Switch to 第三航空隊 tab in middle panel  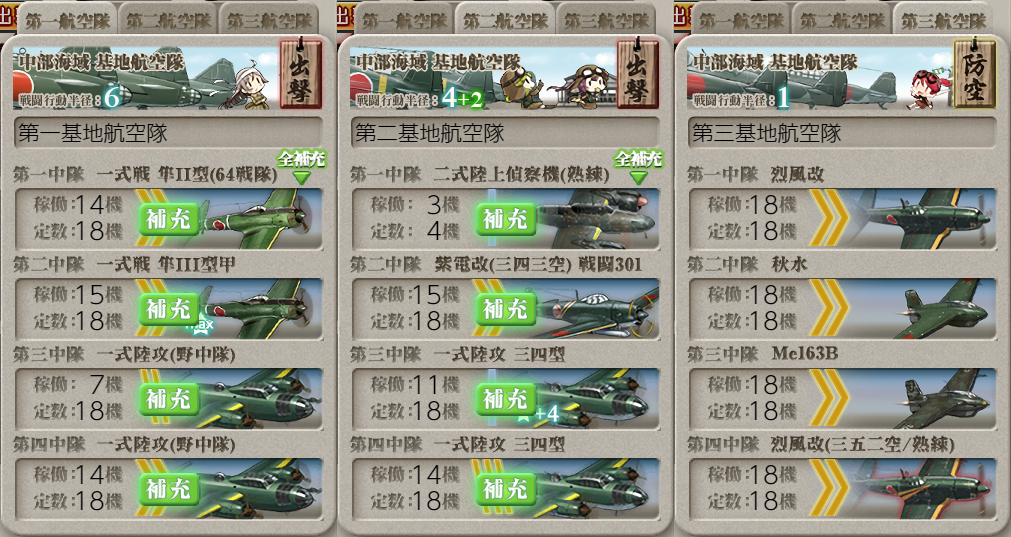coord(606,21)
